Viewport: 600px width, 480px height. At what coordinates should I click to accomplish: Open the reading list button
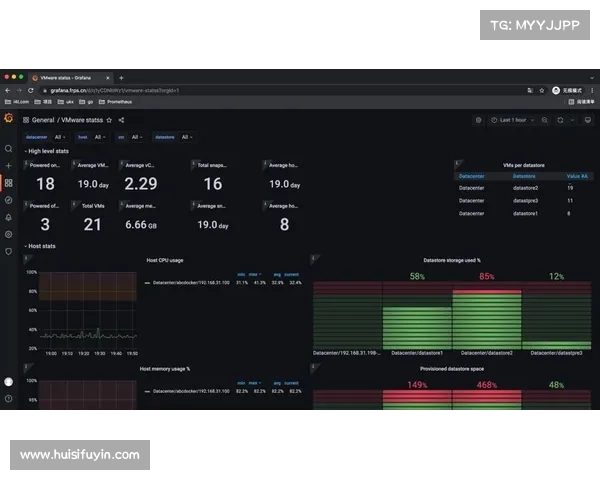581,102
